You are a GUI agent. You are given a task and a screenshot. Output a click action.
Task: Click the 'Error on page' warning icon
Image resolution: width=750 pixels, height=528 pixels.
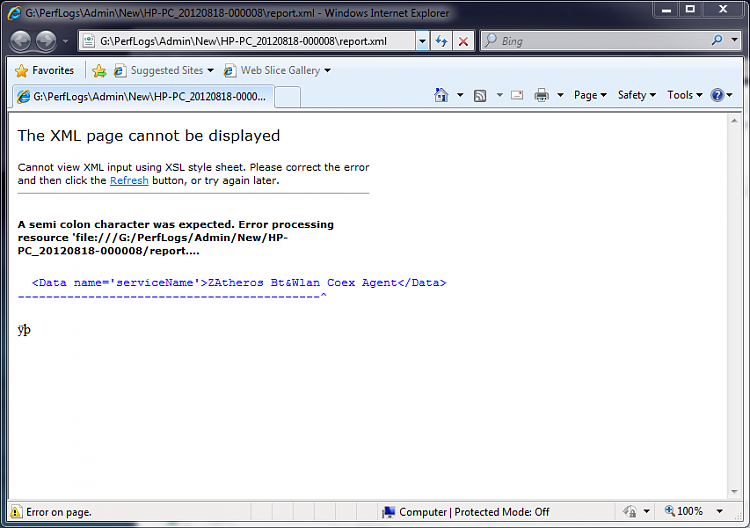tap(15, 512)
